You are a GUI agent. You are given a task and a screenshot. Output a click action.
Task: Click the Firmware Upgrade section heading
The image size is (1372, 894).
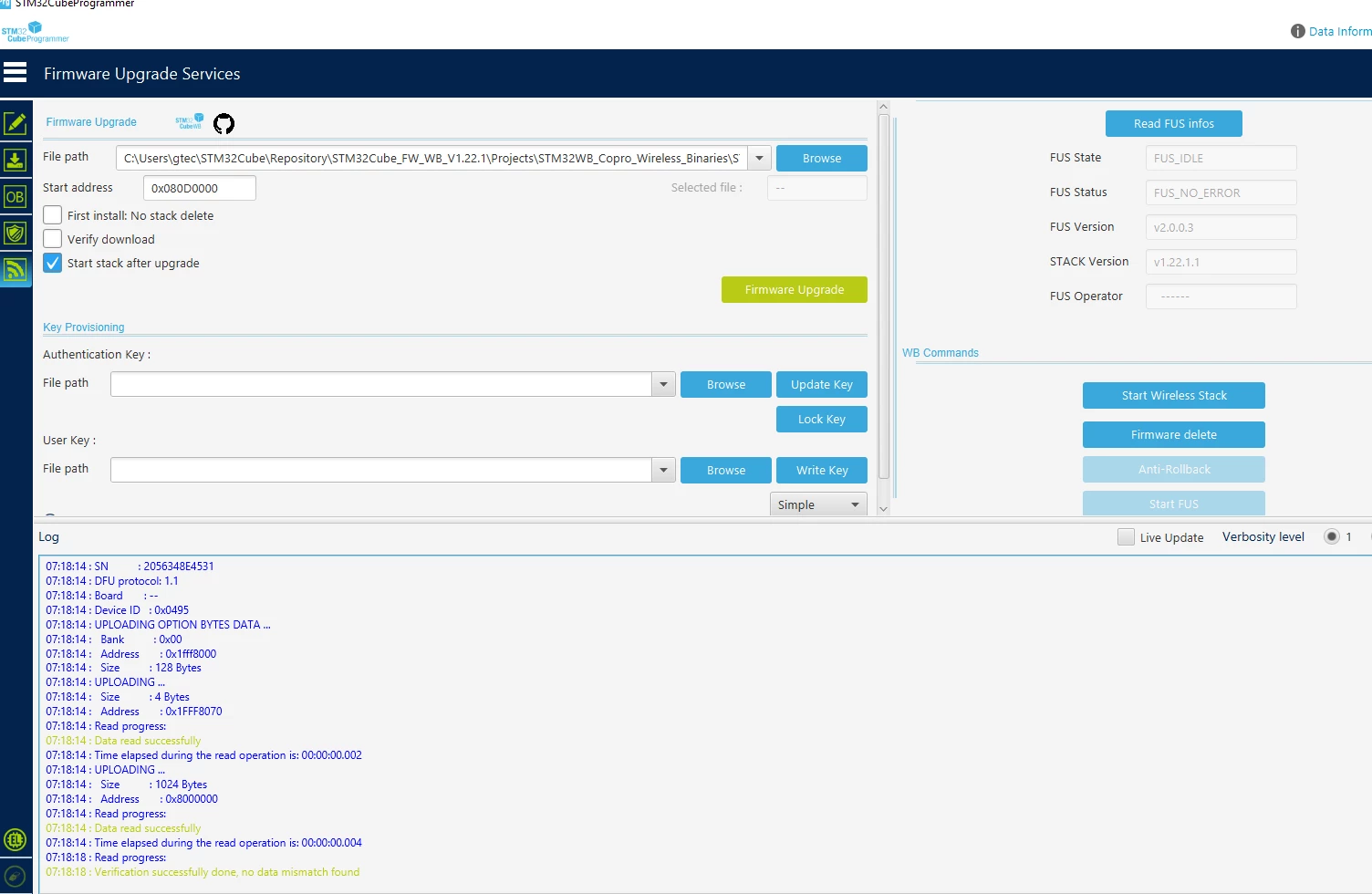[x=91, y=121]
